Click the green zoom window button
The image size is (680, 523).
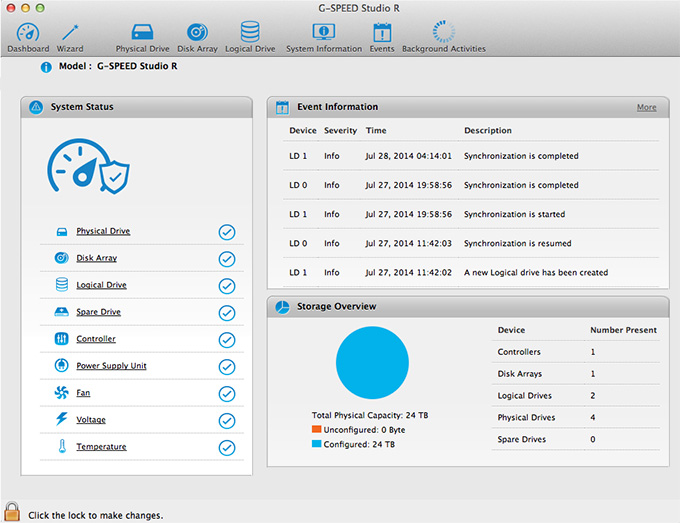tap(40, 8)
